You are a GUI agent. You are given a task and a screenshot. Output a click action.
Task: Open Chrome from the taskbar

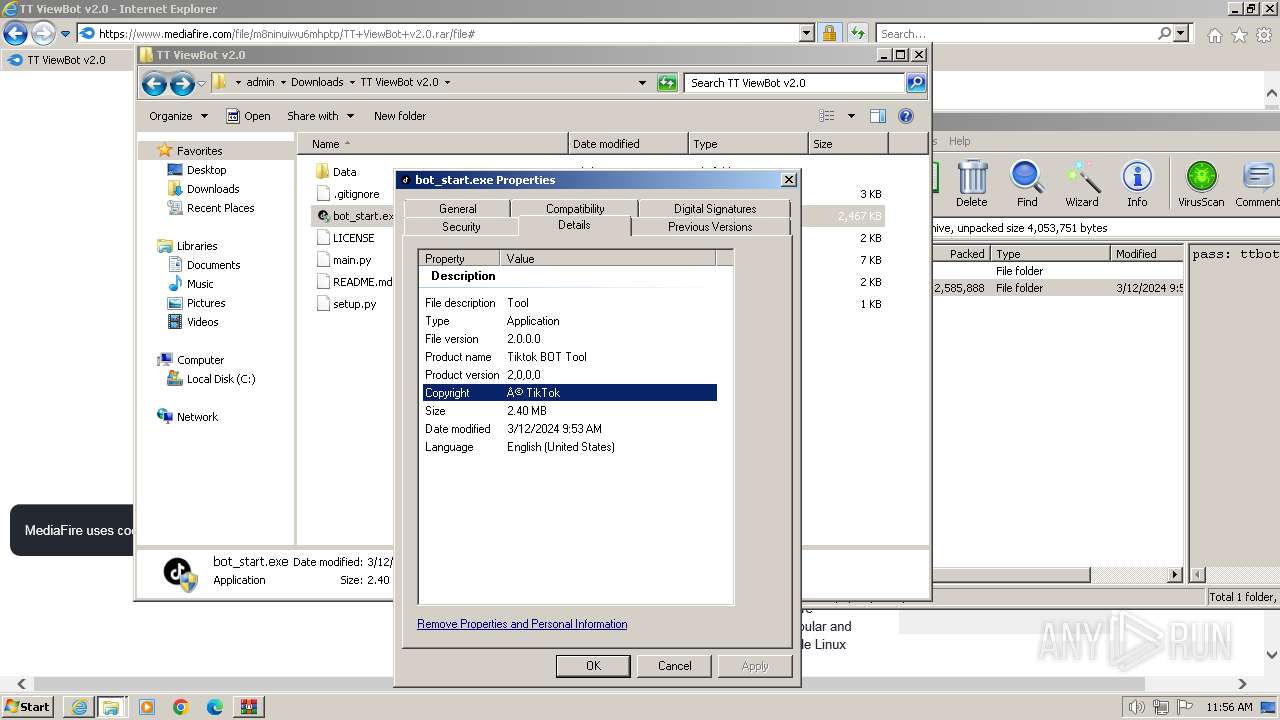[180, 707]
